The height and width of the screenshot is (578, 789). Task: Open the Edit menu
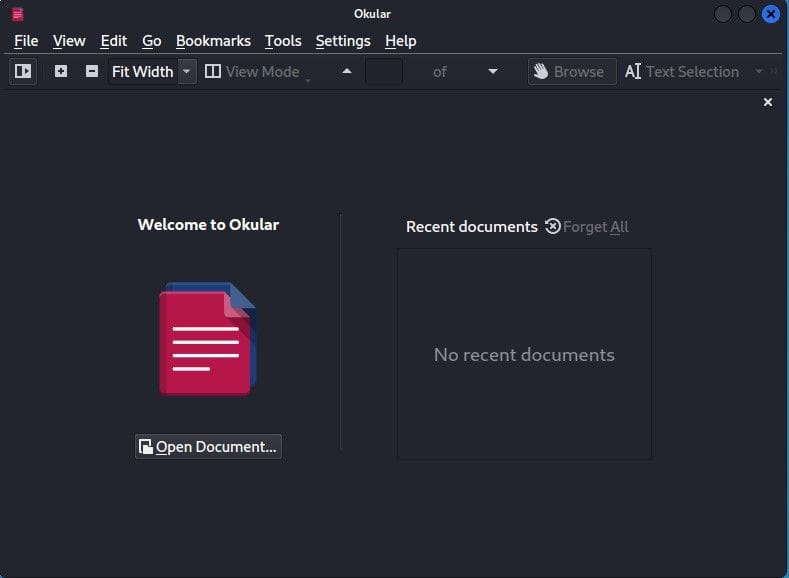coord(114,41)
